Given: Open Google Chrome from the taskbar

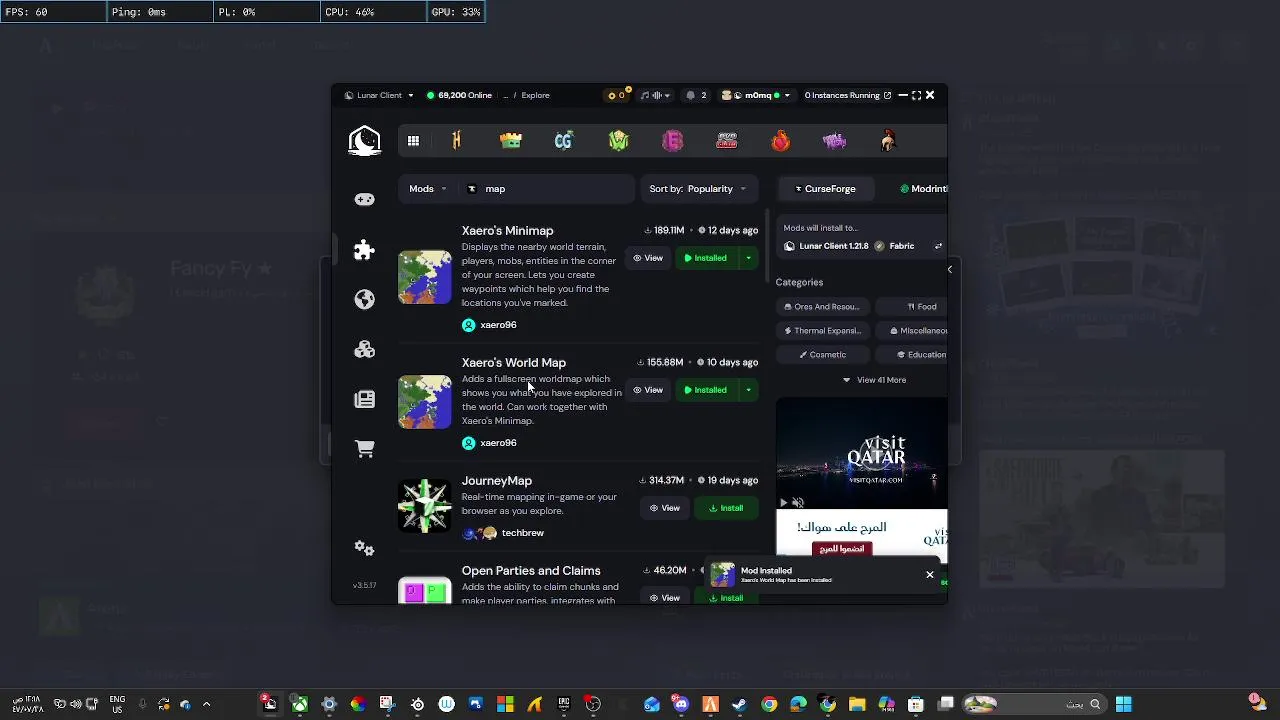Looking at the screenshot, I should click(769, 704).
